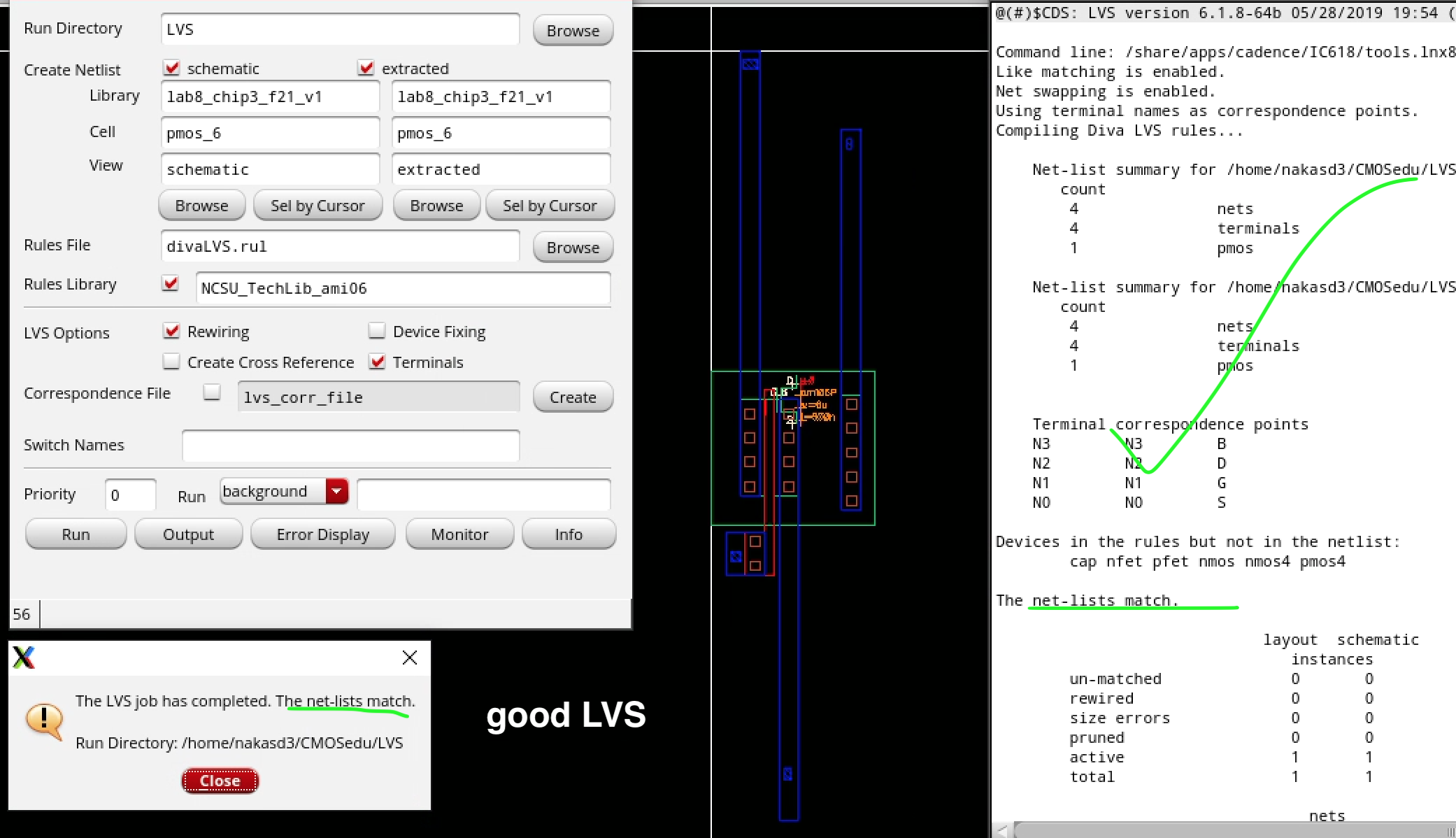
Task: Click the Switch Names field
Action: 350,446
